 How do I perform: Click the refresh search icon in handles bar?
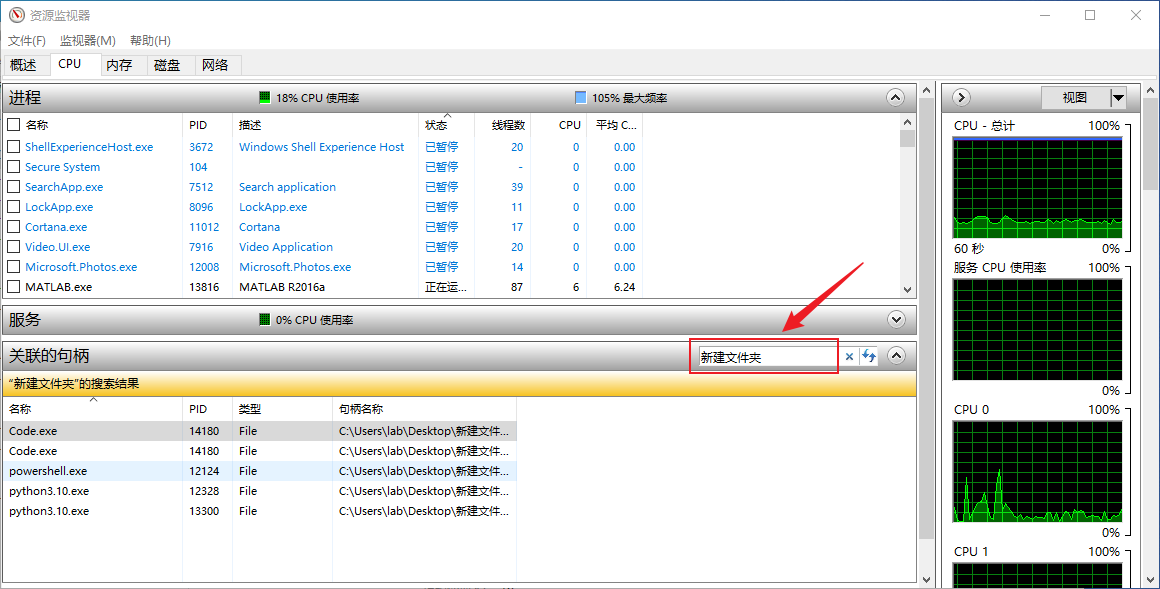tap(869, 357)
